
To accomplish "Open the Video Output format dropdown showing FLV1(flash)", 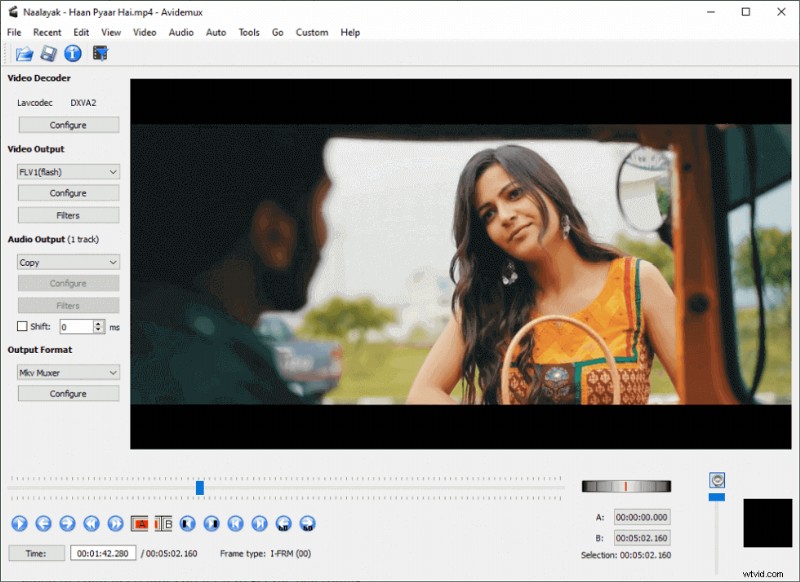I will click(68, 171).
